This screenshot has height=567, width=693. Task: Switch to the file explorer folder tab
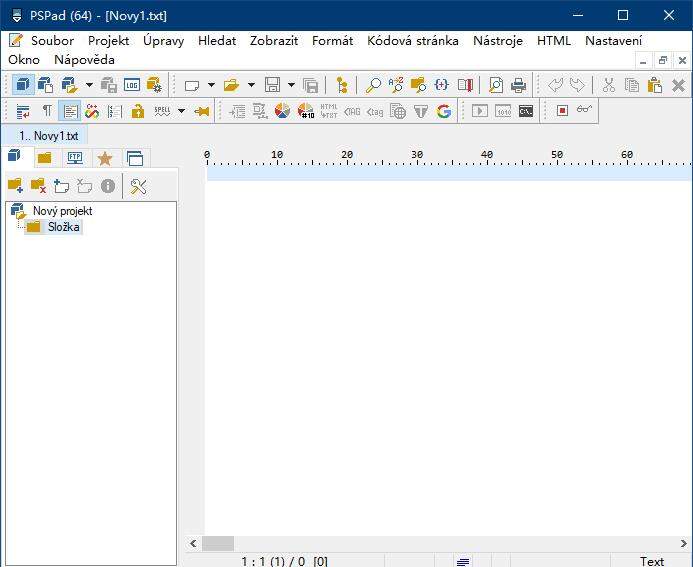(45, 158)
